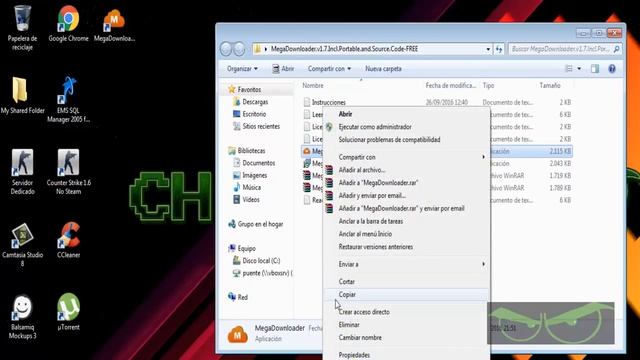Select Counter Strike 1.6 No Steam icon
Viewport: 640px width, 360px height.
coord(69,171)
